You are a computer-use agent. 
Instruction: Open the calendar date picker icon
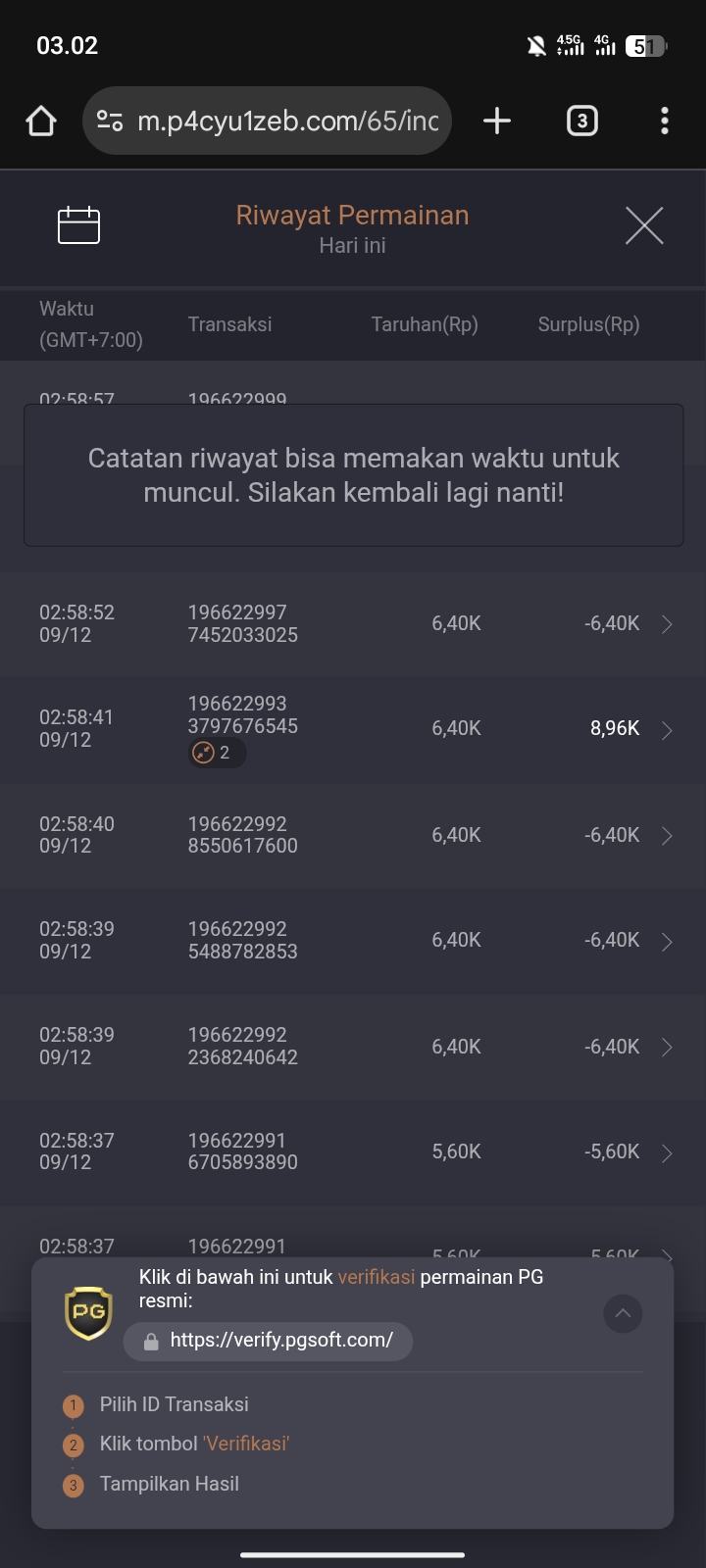click(78, 225)
